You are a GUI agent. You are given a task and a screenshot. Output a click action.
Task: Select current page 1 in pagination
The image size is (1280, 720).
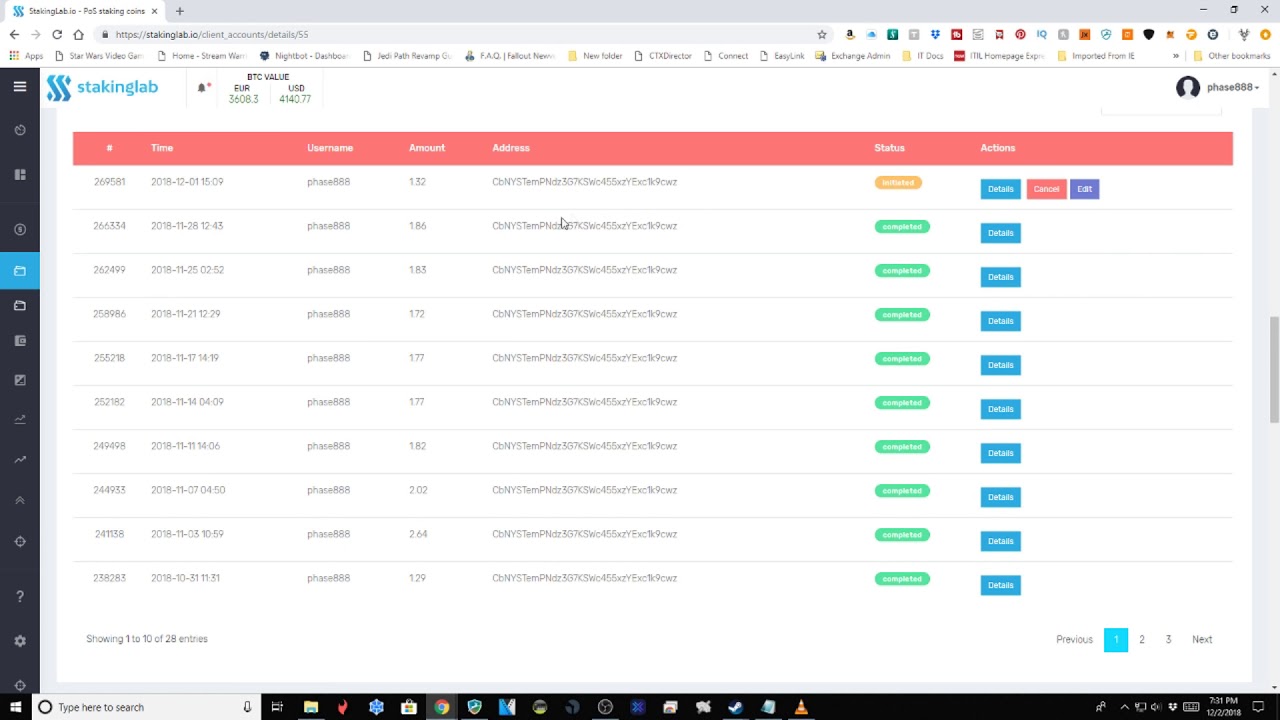coord(1116,640)
